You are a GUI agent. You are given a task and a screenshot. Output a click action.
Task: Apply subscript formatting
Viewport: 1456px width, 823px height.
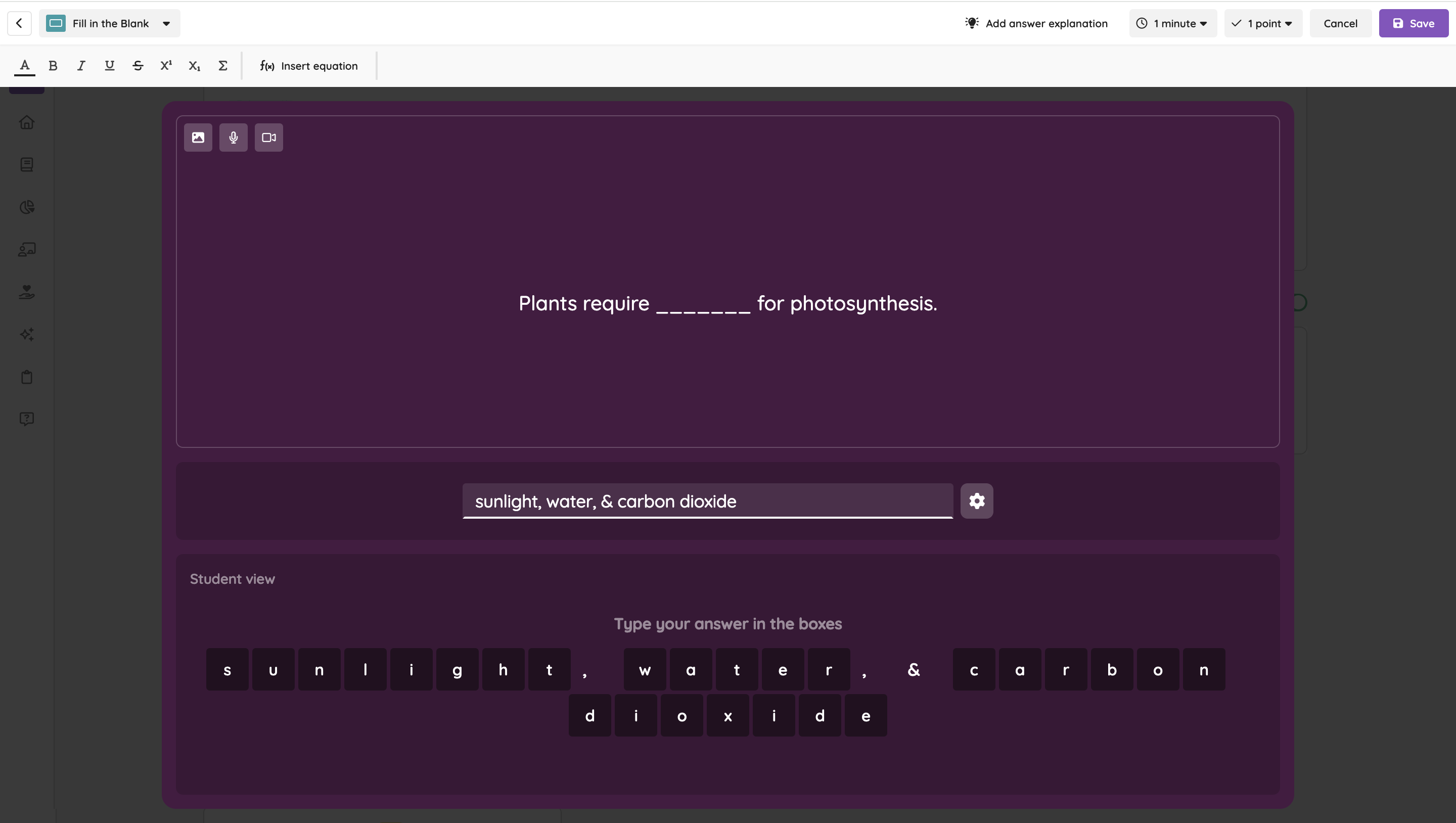(195, 66)
